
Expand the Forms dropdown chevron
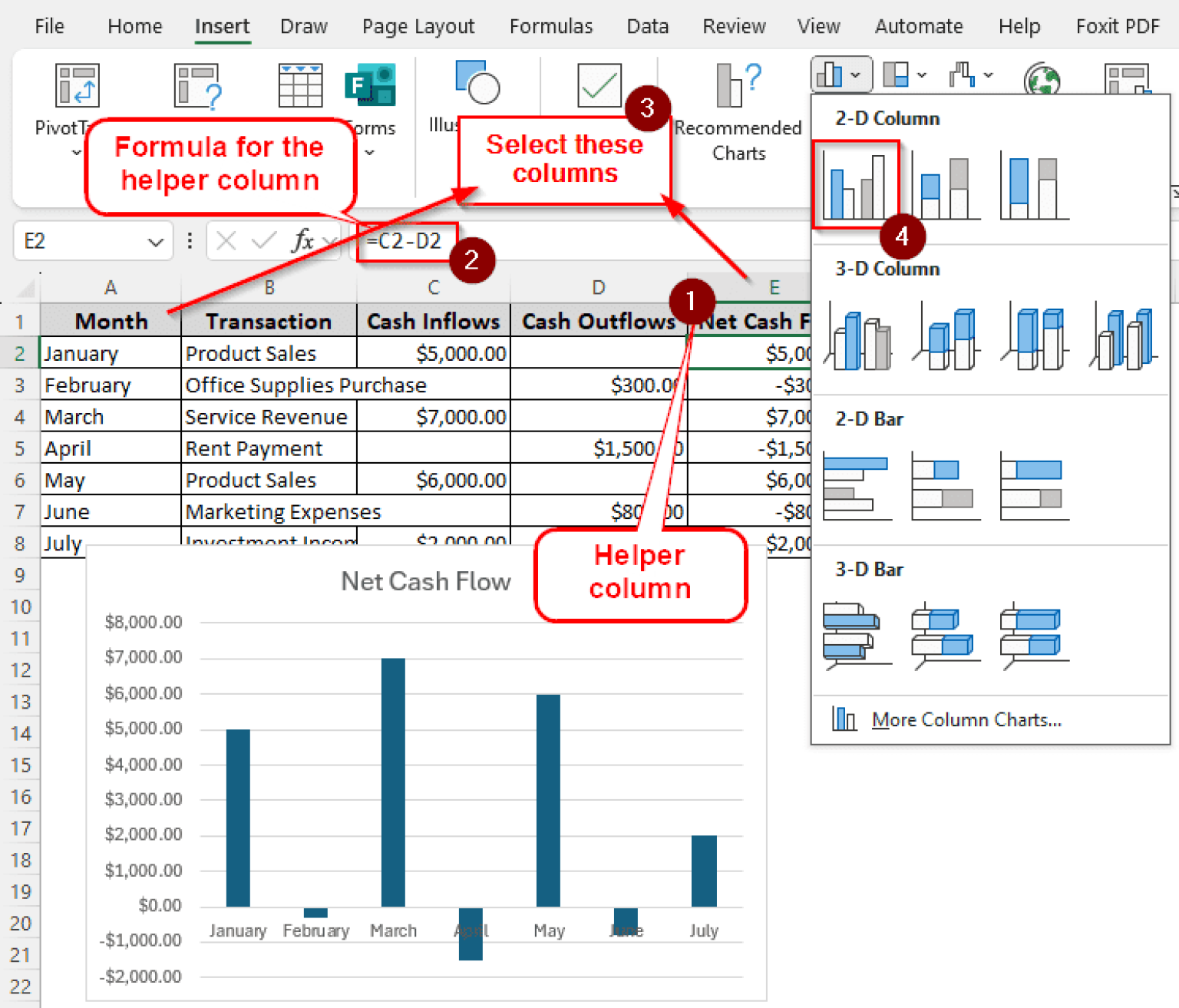coord(371,154)
